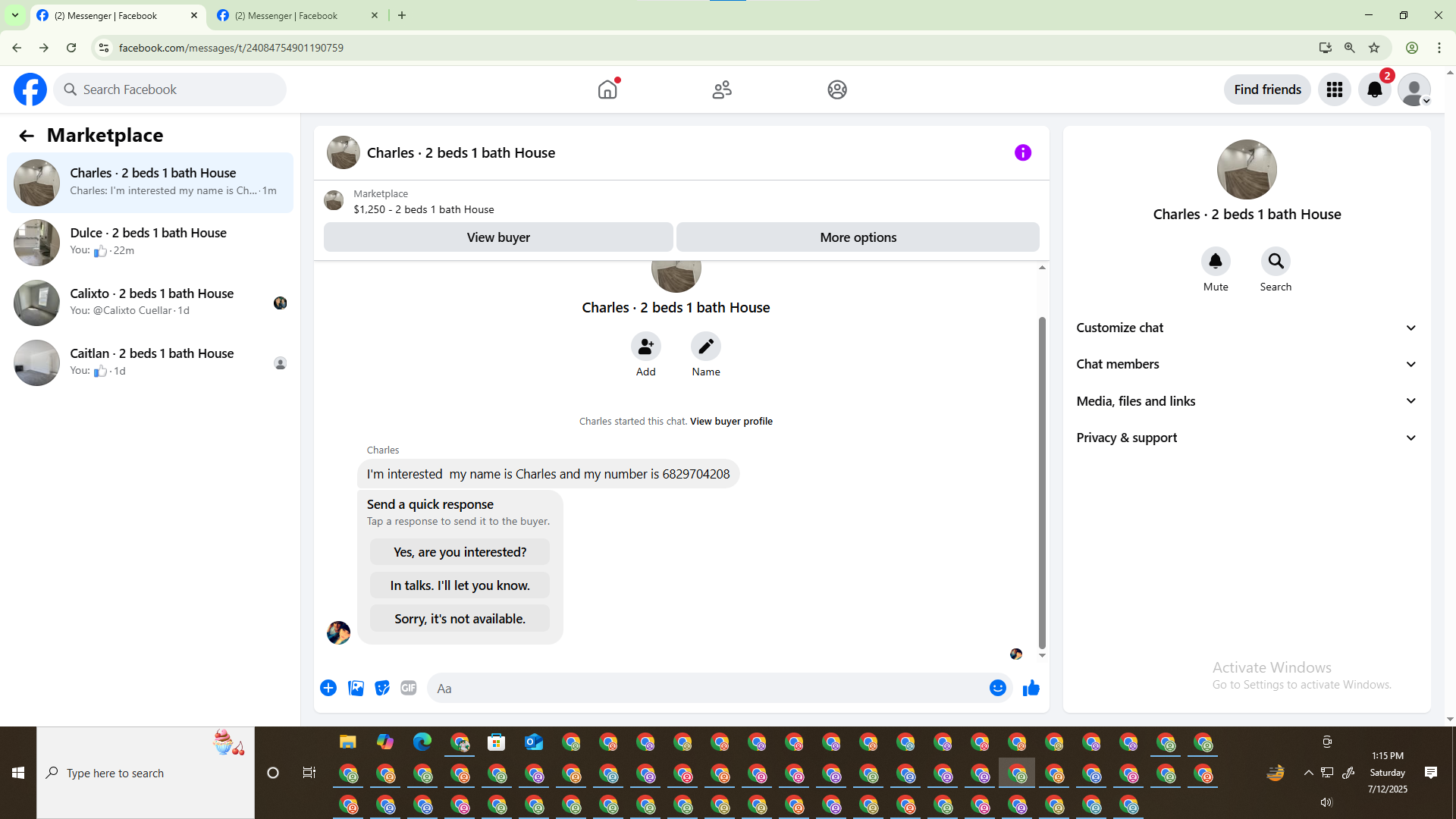The image size is (1456, 819).
Task: Open the Facebook apps grid menu
Action: tap(1334, 90)
